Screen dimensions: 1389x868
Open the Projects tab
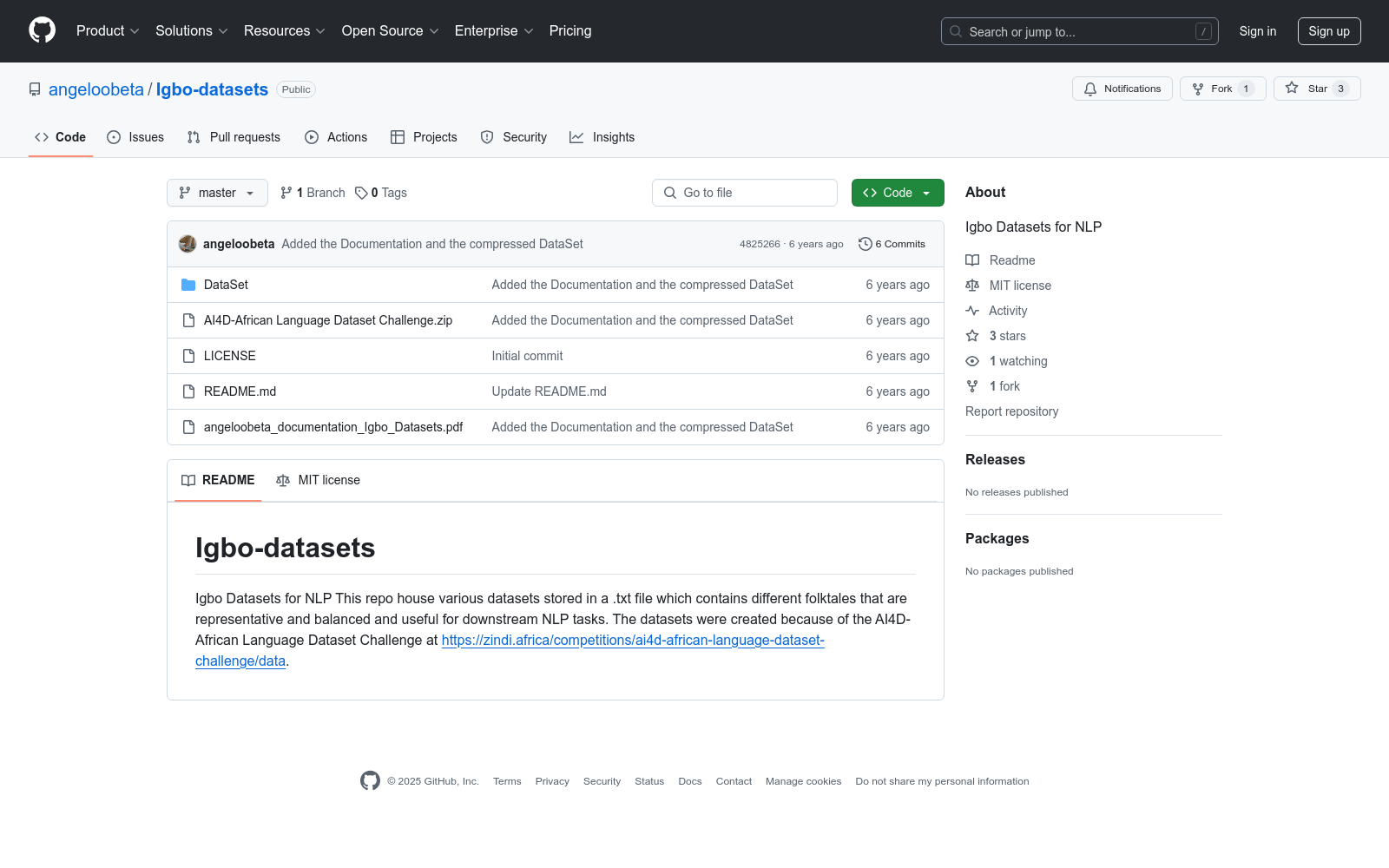tap(424, 137)
